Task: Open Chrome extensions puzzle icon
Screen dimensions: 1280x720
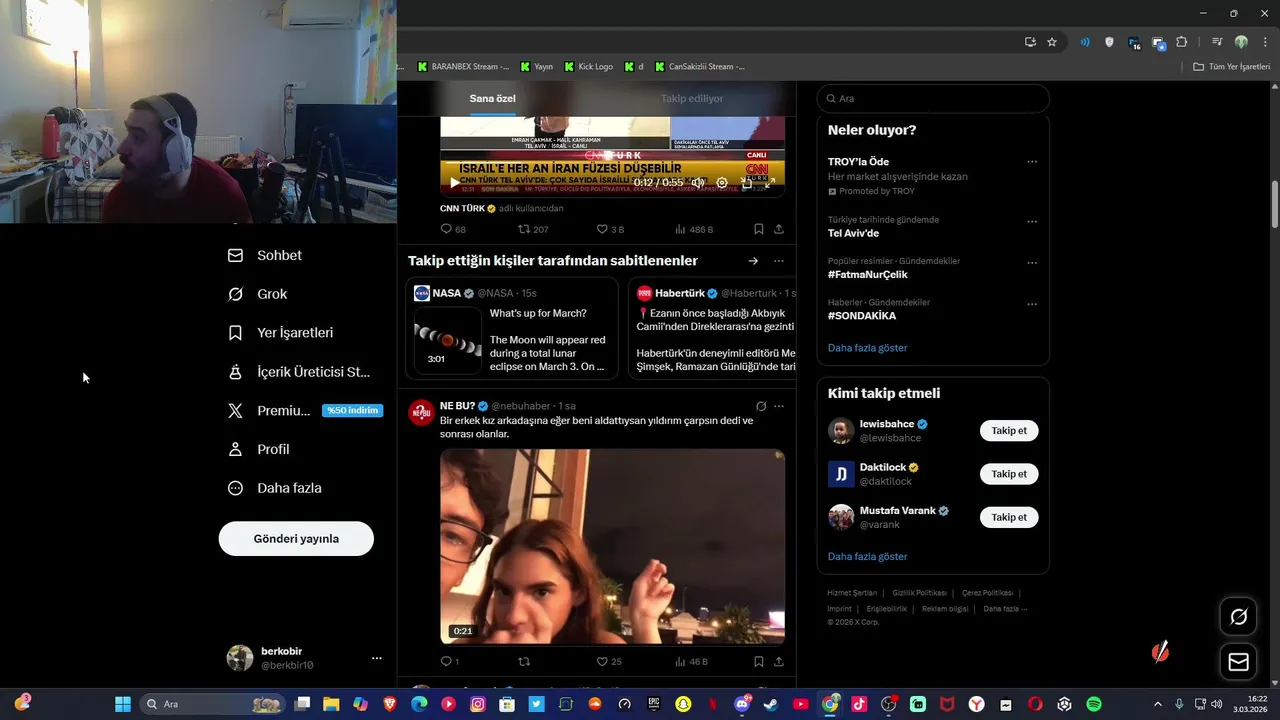Action: click(x=1182, y=42)
